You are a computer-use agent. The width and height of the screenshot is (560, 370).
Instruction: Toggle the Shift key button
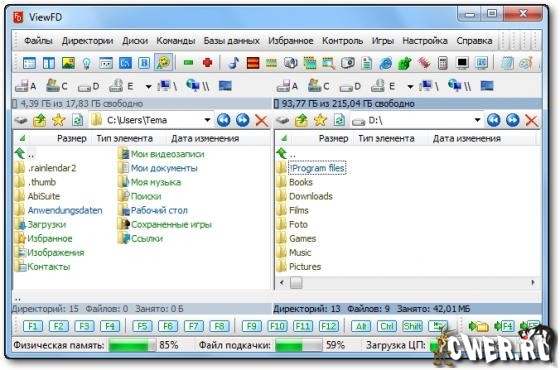tap(412, 326)
